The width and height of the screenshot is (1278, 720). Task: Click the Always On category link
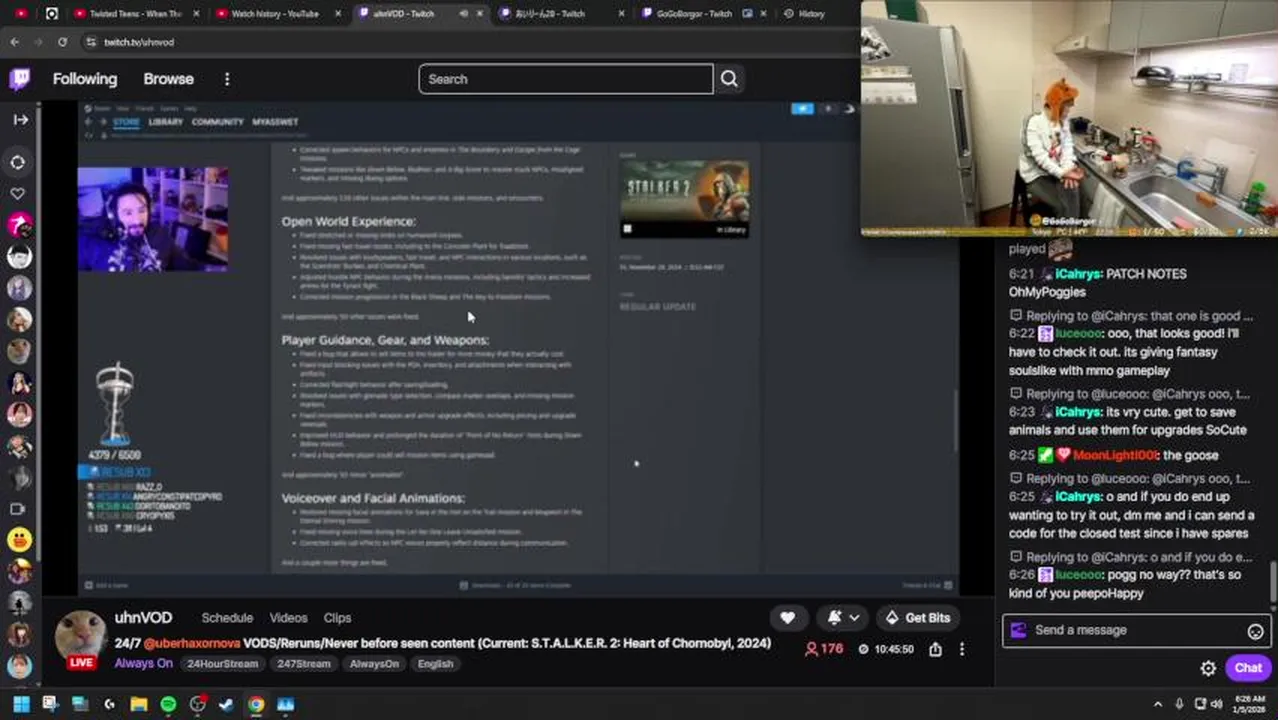pos(143,663)
